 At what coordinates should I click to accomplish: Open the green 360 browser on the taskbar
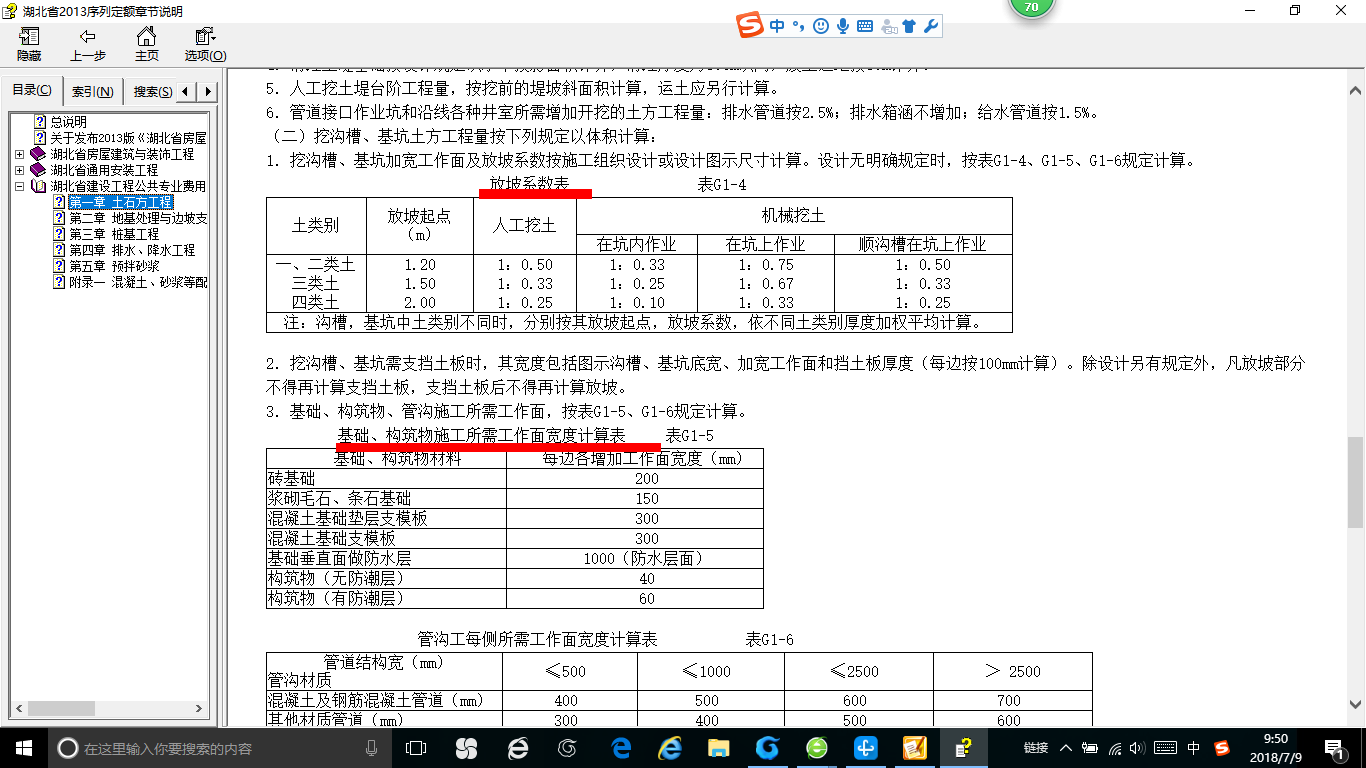(817, 747)
